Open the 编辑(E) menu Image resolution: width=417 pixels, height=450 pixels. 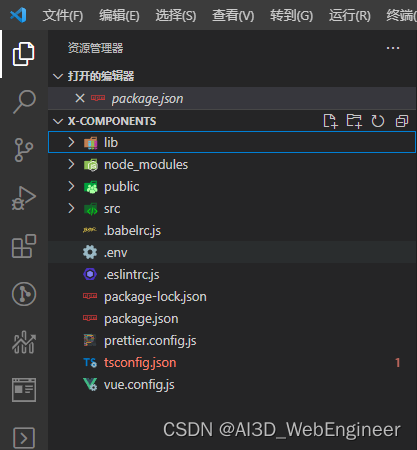[119, 15]
